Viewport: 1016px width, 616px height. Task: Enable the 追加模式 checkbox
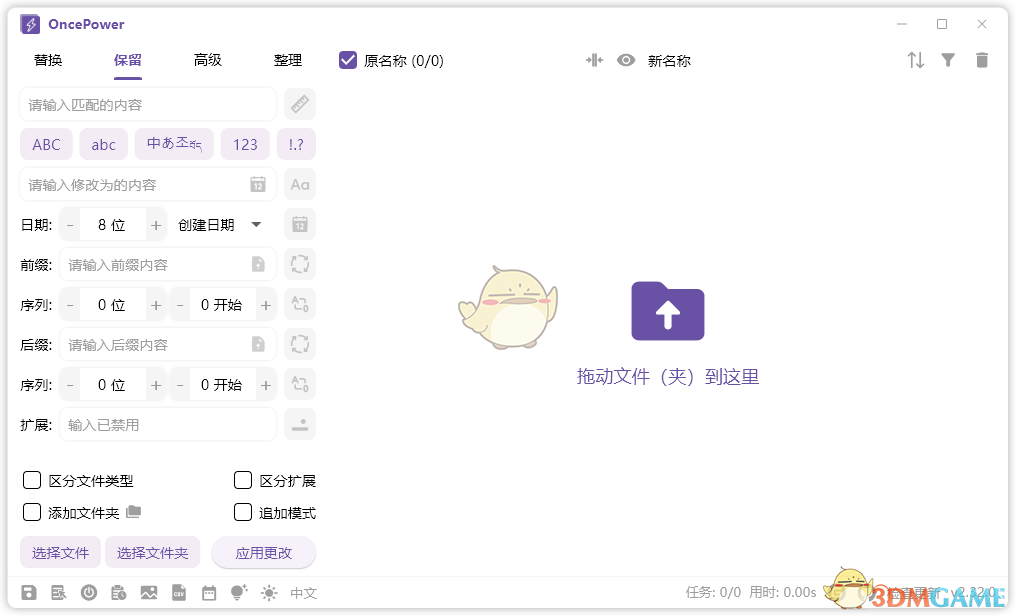tap(242, 512)
